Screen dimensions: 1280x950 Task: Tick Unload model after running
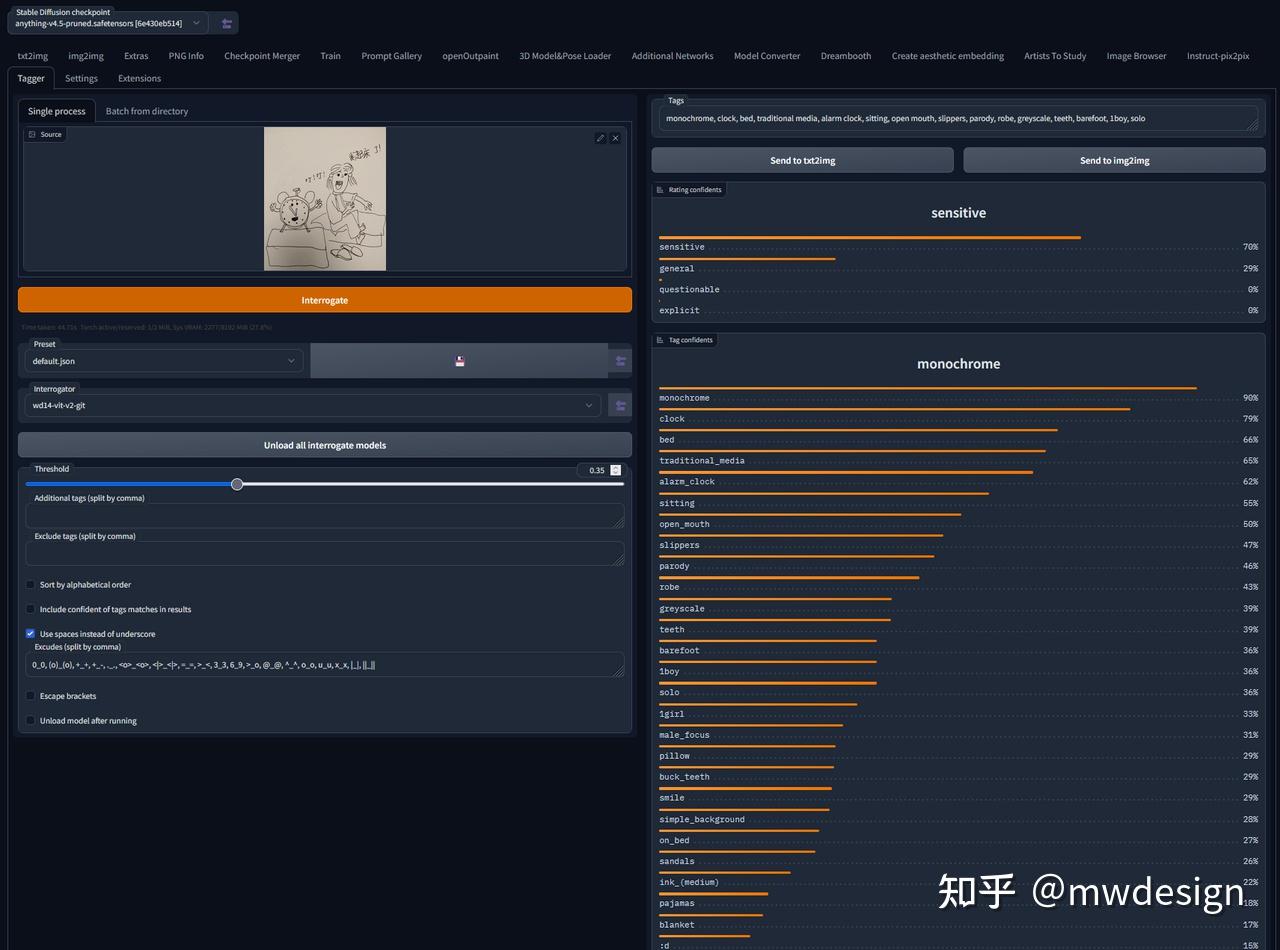30,721
